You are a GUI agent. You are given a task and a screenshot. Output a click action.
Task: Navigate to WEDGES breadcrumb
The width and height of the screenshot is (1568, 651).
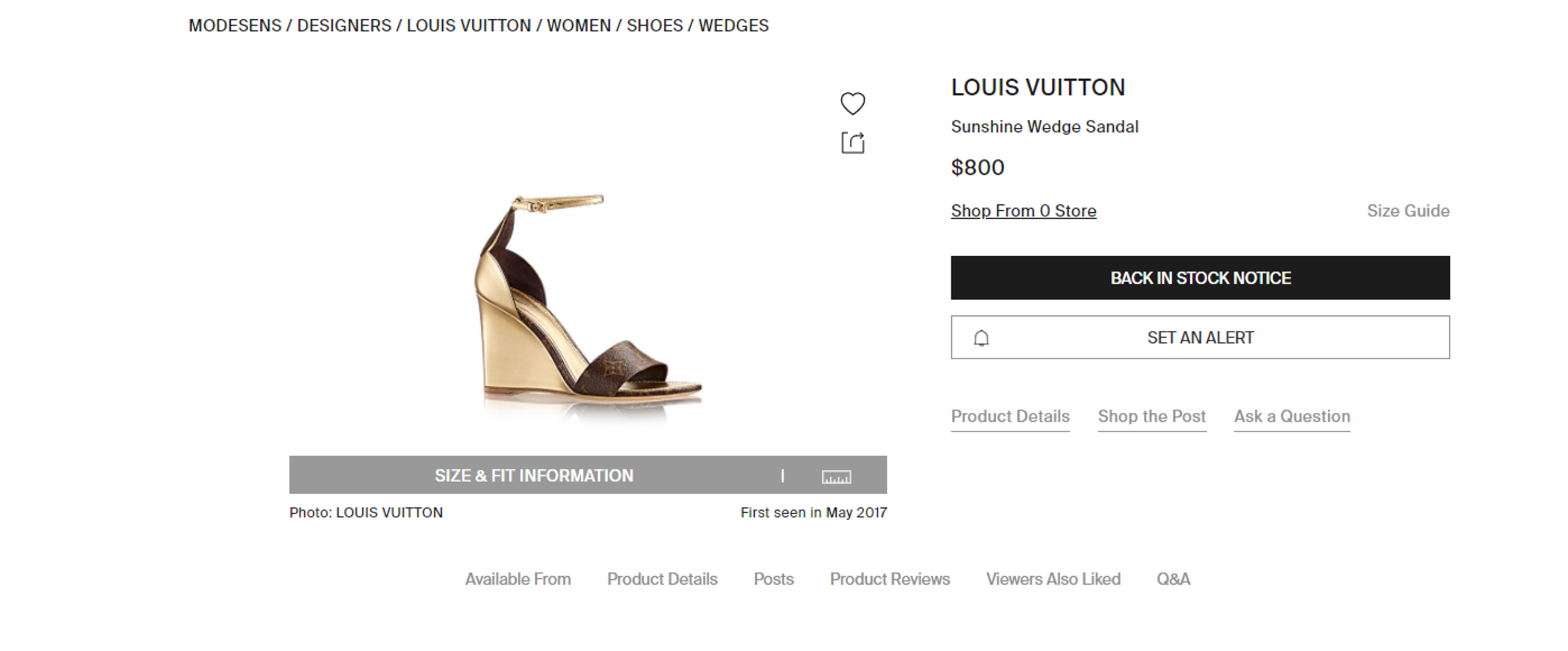734,25
